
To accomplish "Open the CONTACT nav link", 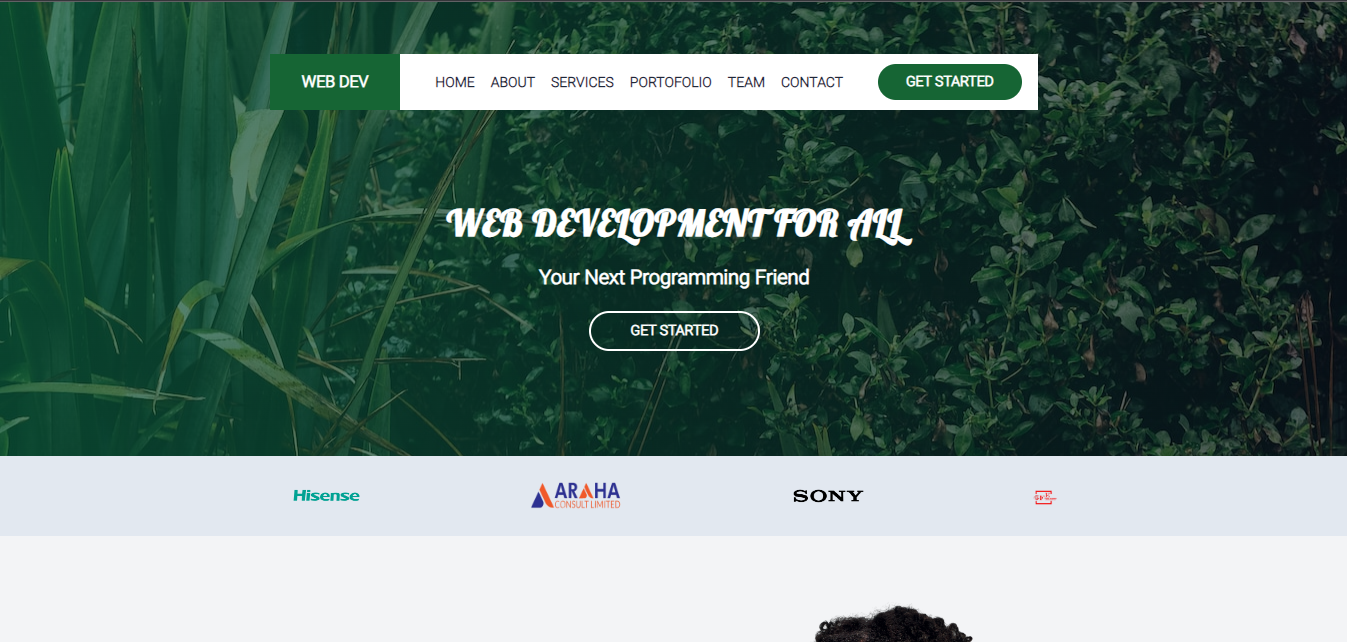I will pos(811,82).
